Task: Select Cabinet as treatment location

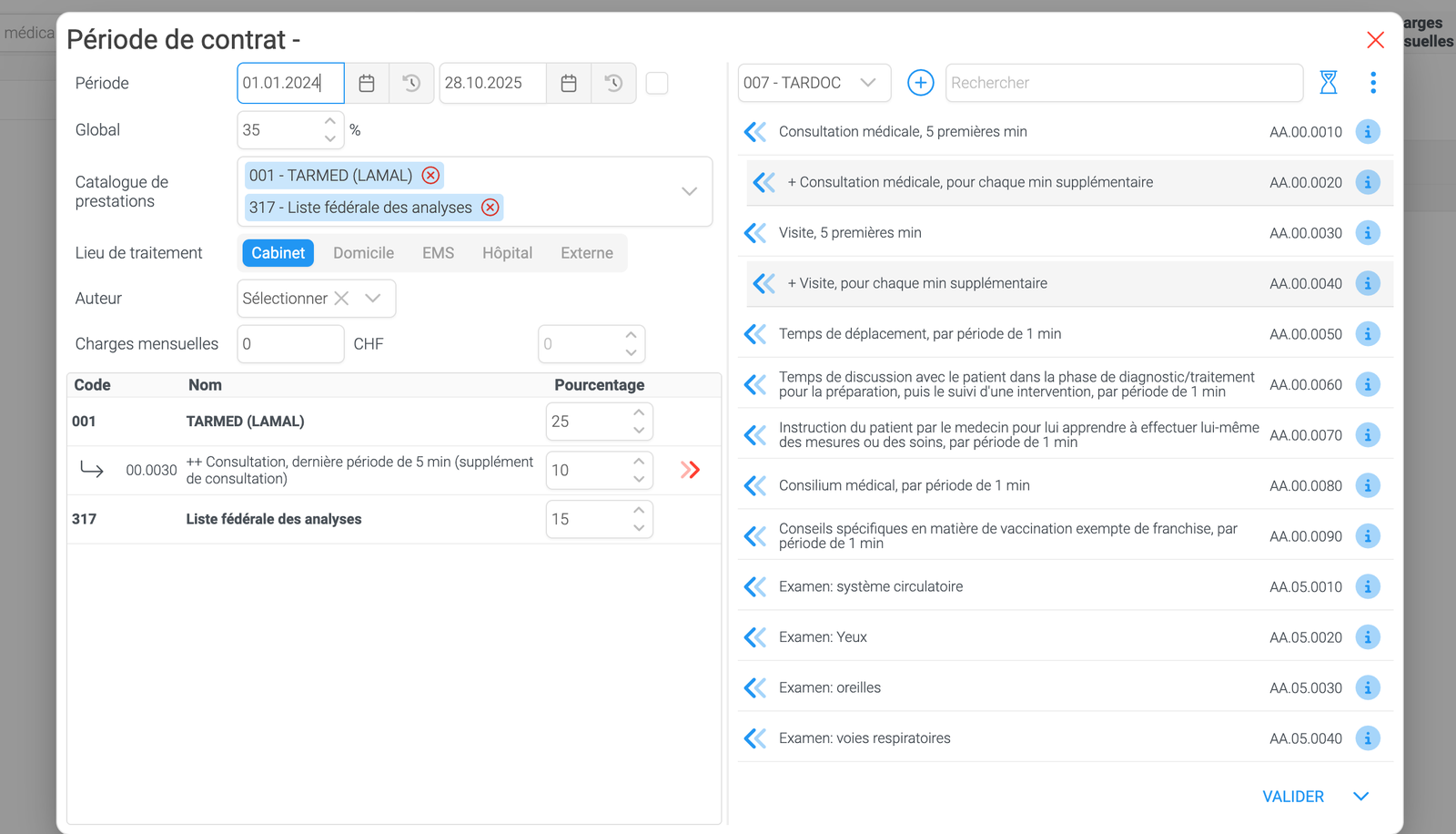Action: pyautogui.click(x=278, y=253)
